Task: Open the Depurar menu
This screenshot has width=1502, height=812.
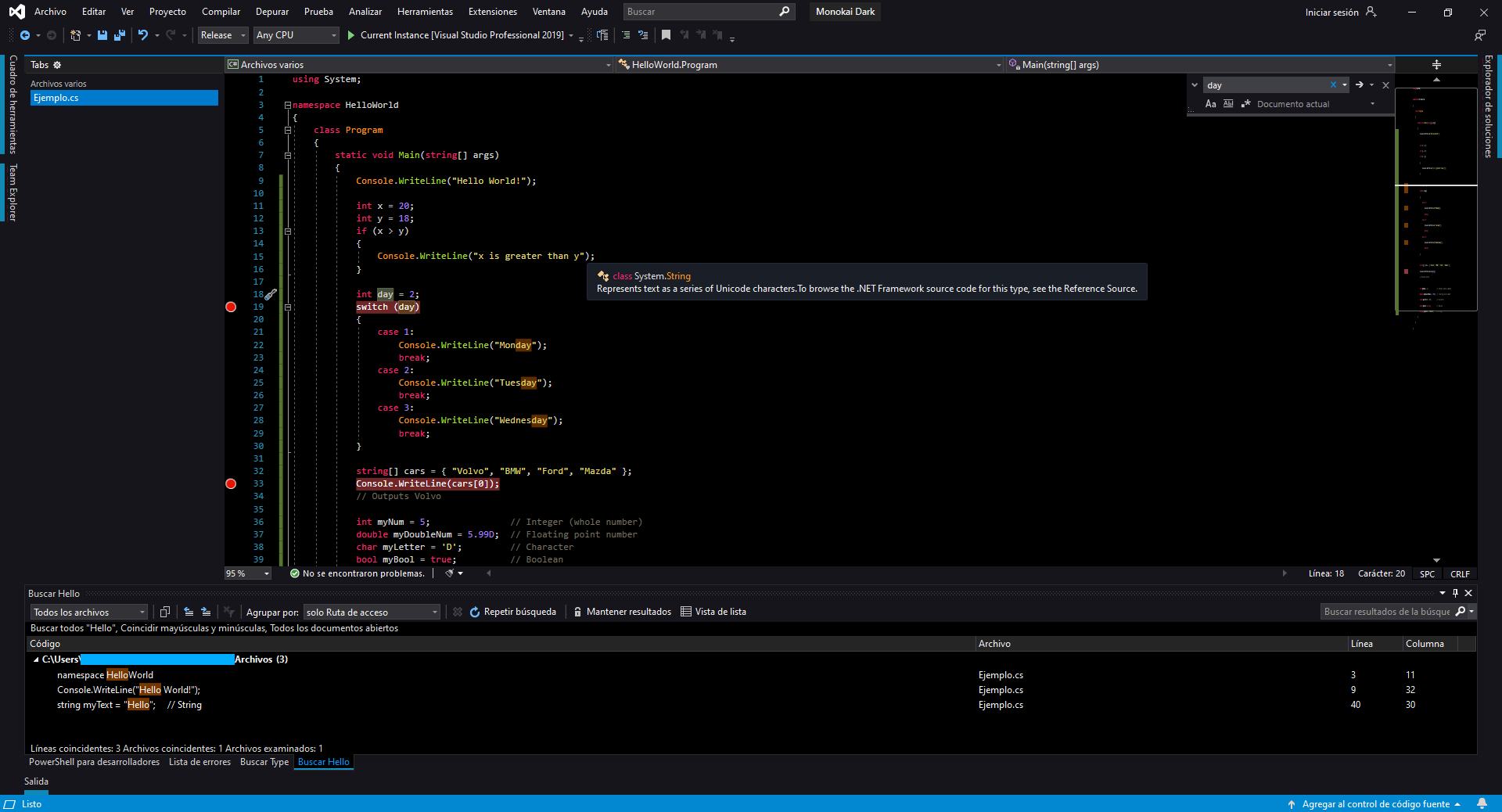Action: [272, 12]
